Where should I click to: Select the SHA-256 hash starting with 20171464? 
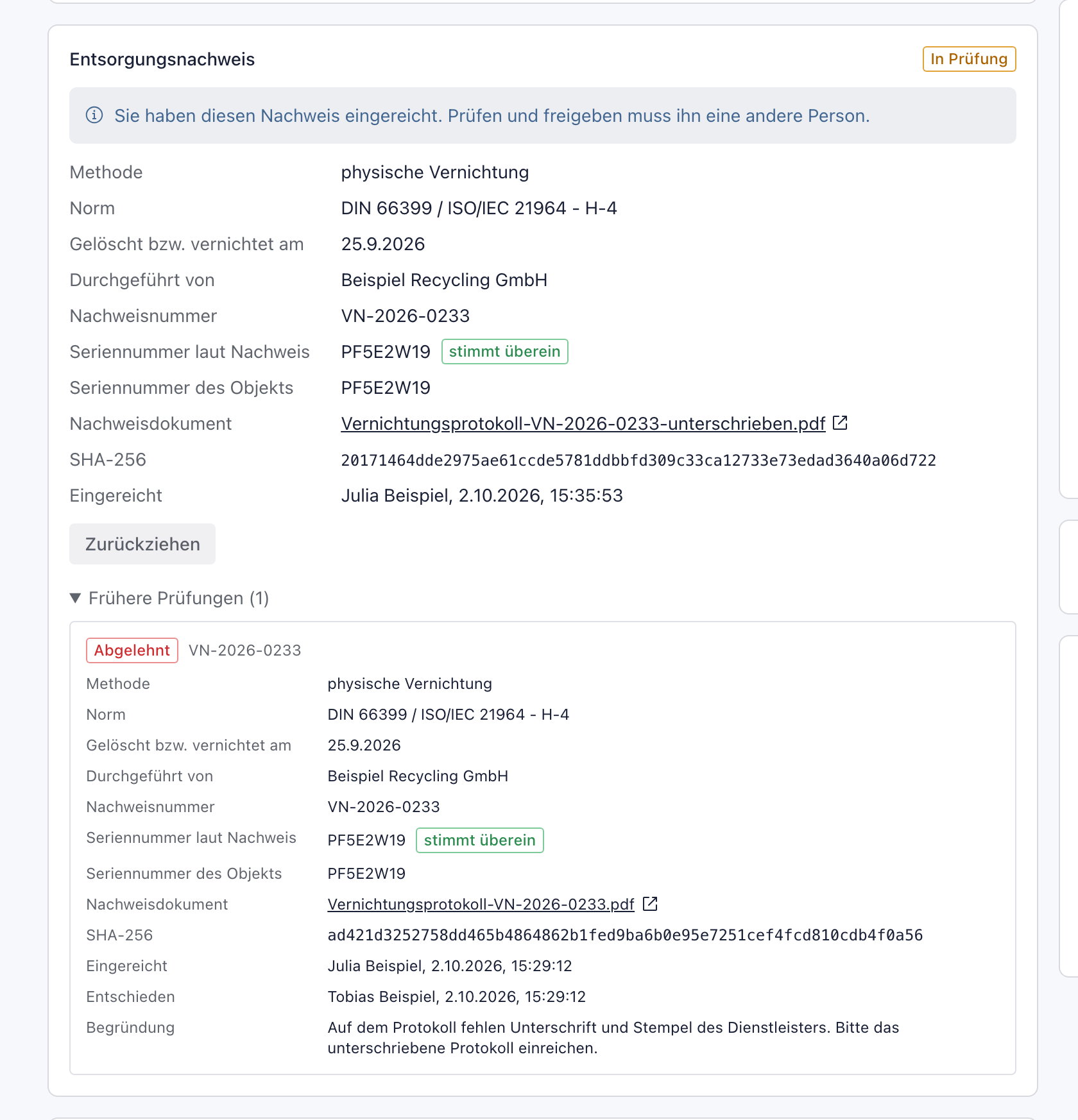[x=638, y=461]
